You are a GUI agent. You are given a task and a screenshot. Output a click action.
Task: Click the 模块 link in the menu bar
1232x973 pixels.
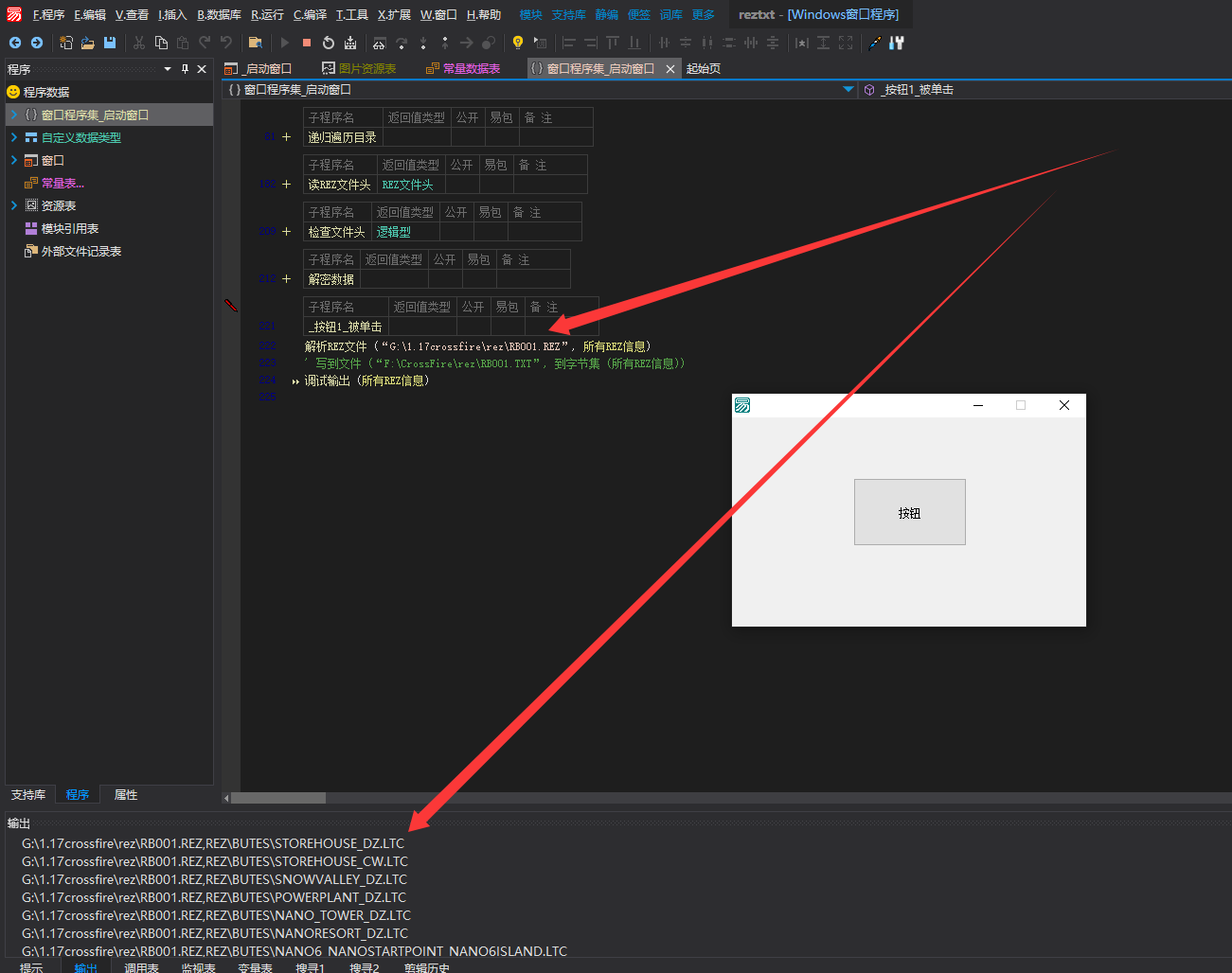click(x=530, y=15)
